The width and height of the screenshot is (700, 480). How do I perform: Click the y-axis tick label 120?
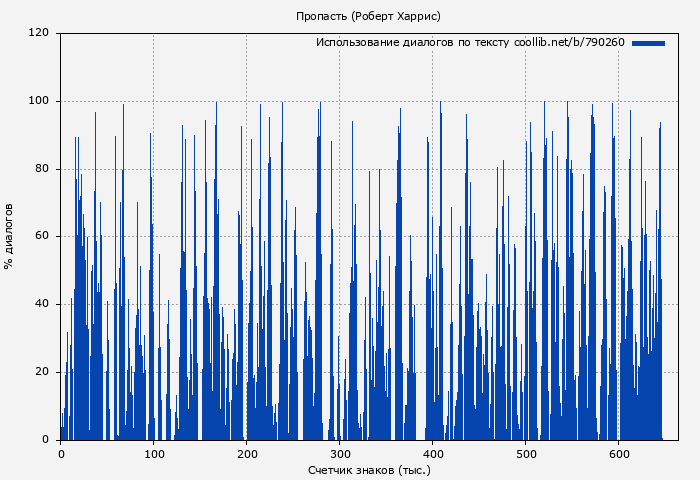(x=39, y=33)
